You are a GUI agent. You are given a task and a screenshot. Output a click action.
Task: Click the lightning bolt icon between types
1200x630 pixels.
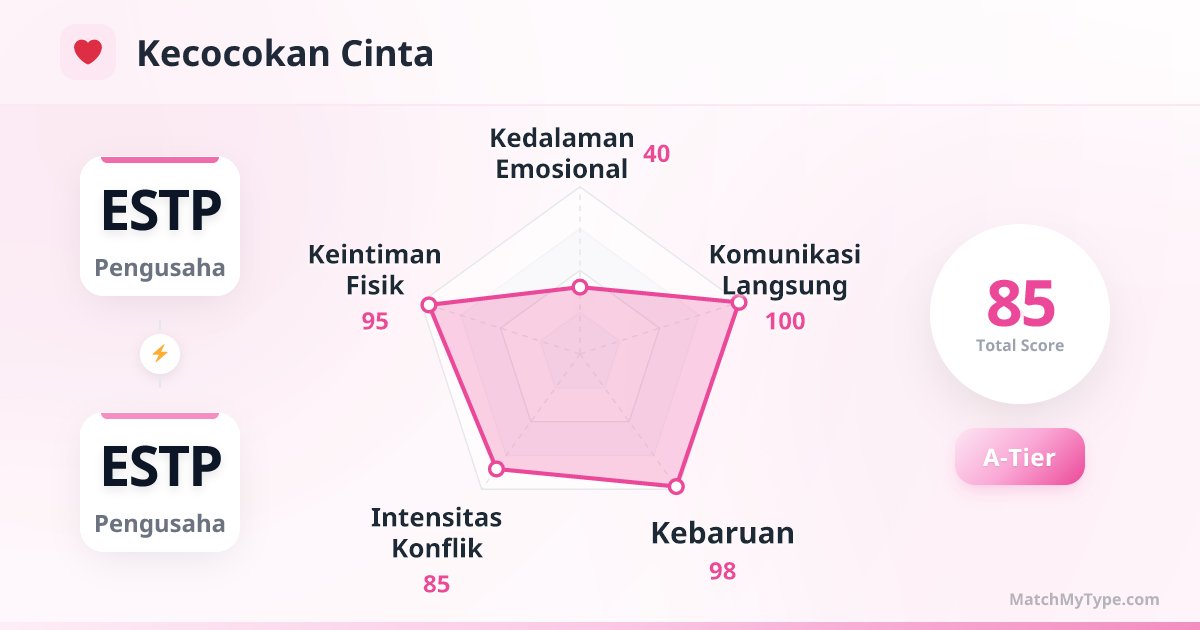(160, 353)
